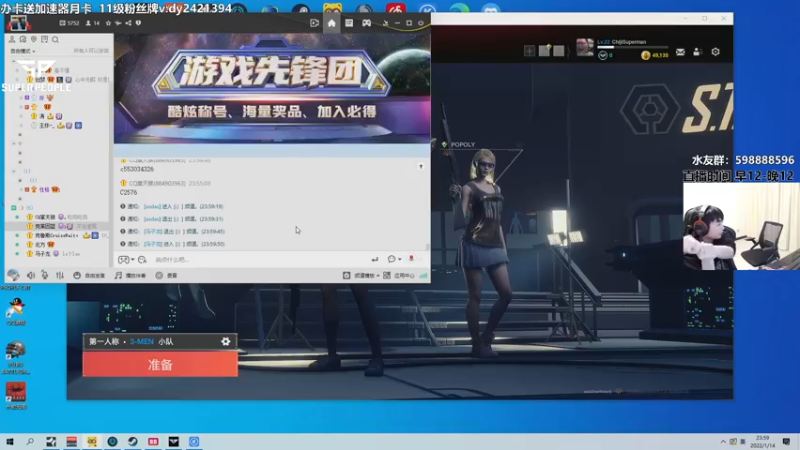This screenshot has height=450, width=800.
Task: Click the share icon in YY header
Action: click(128, 23)
